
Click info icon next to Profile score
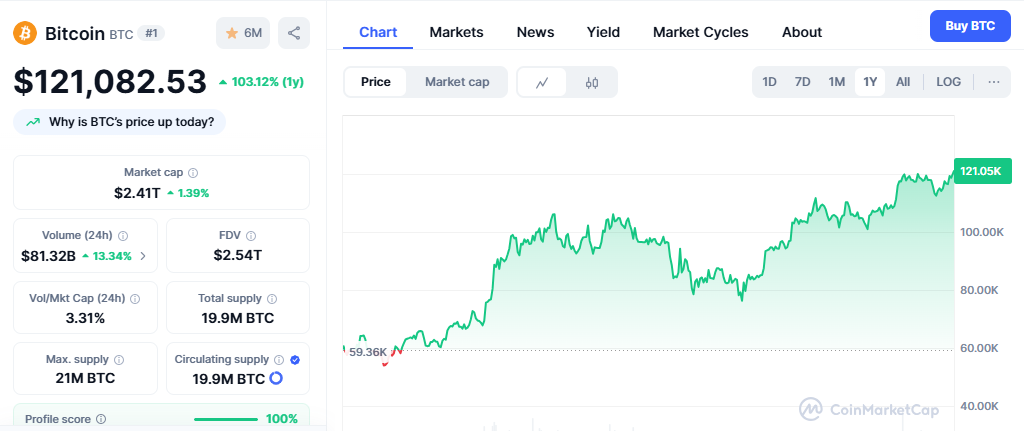pyautogui.click(x=101, y=419)
